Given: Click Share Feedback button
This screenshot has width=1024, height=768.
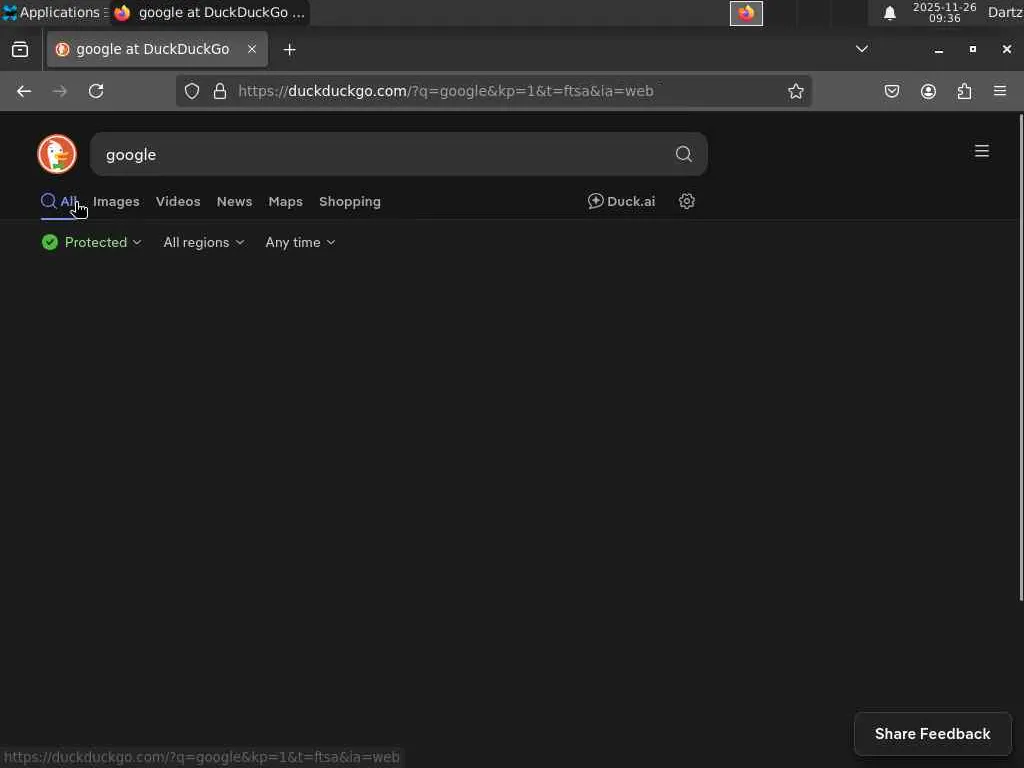Looking at the screenshot, I should (933, 734).
